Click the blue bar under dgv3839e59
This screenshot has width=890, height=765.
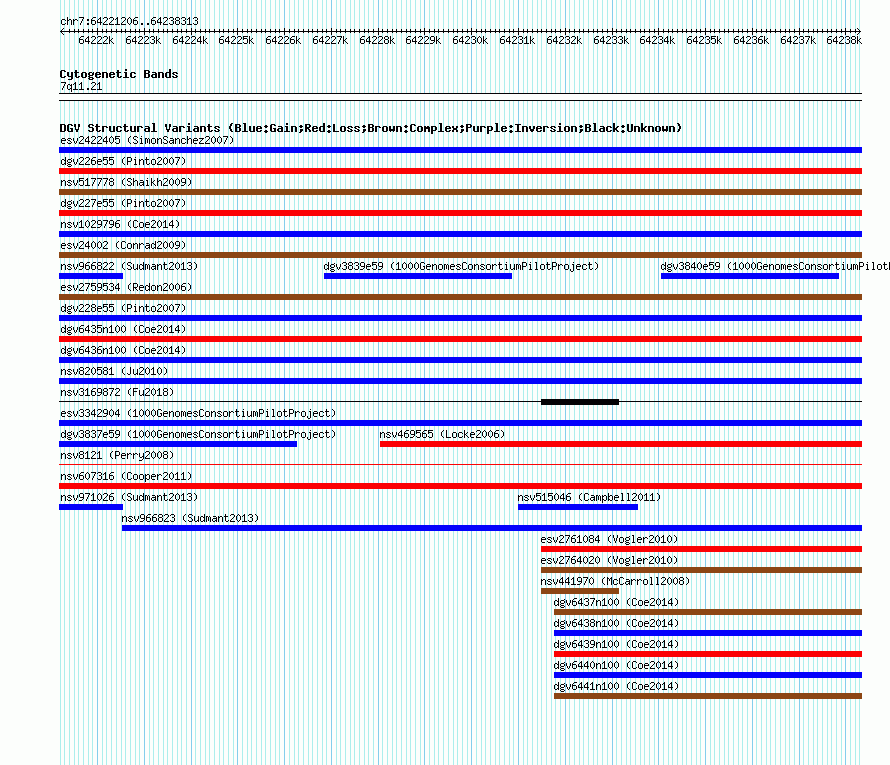click(x=418, y=276)
